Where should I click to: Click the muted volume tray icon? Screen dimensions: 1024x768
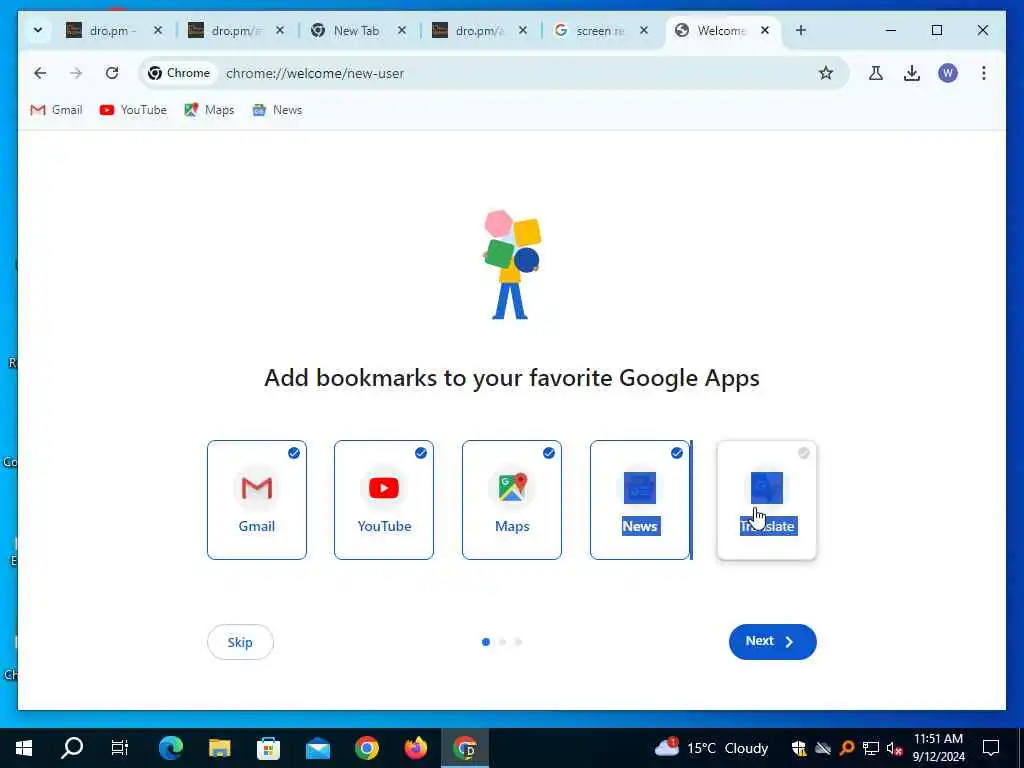pos(894,748)
